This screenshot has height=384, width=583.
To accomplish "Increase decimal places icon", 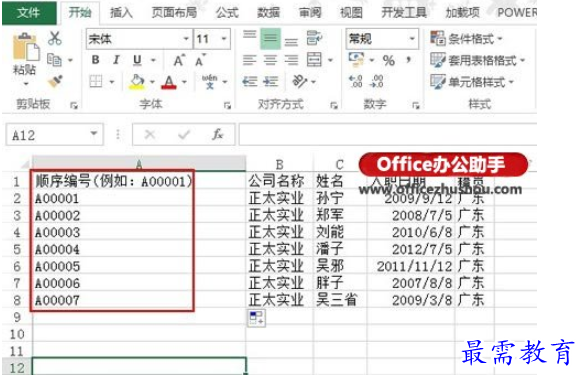I will [x=356, y=81].
